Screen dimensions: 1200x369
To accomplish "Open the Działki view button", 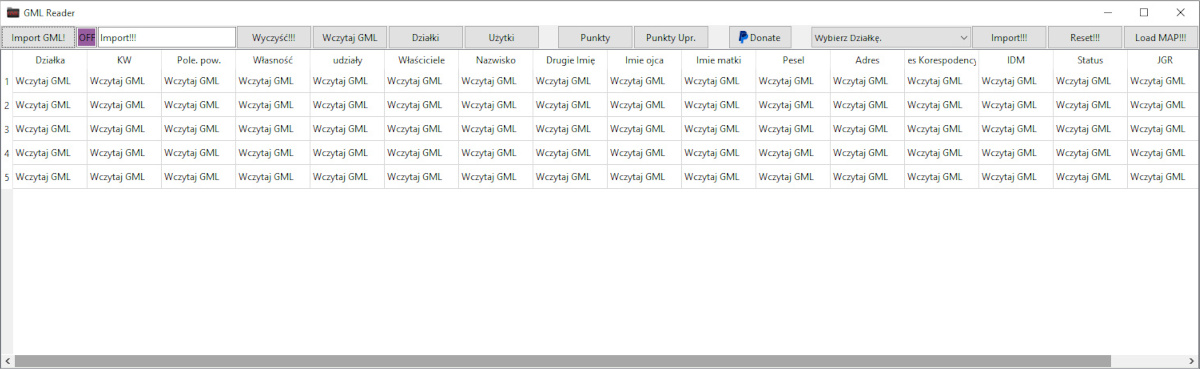I will click(425, 37).
